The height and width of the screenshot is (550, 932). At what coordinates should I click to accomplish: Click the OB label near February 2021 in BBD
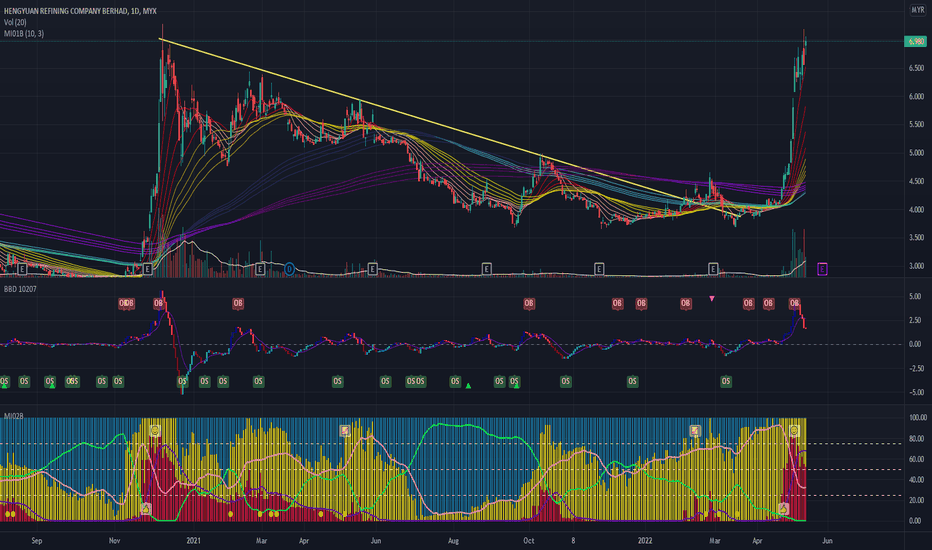pos(238,303)
